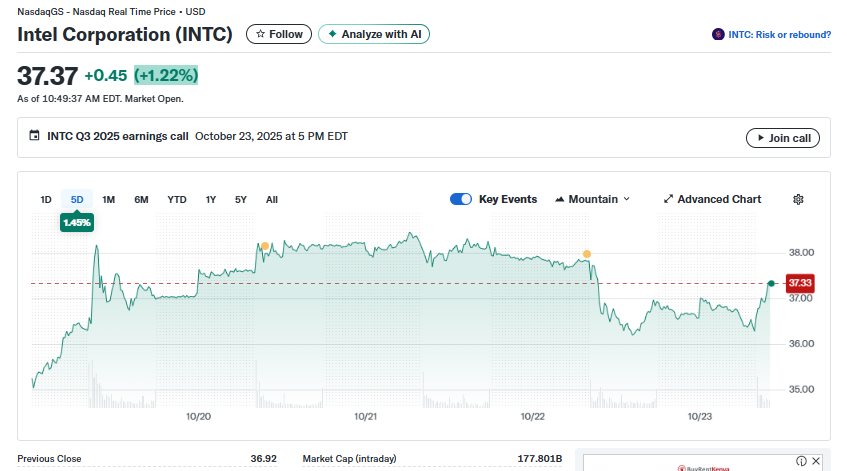This screenshot has width=847, height=471.
Task: Select the 5D time range
Action: (77, 199)
